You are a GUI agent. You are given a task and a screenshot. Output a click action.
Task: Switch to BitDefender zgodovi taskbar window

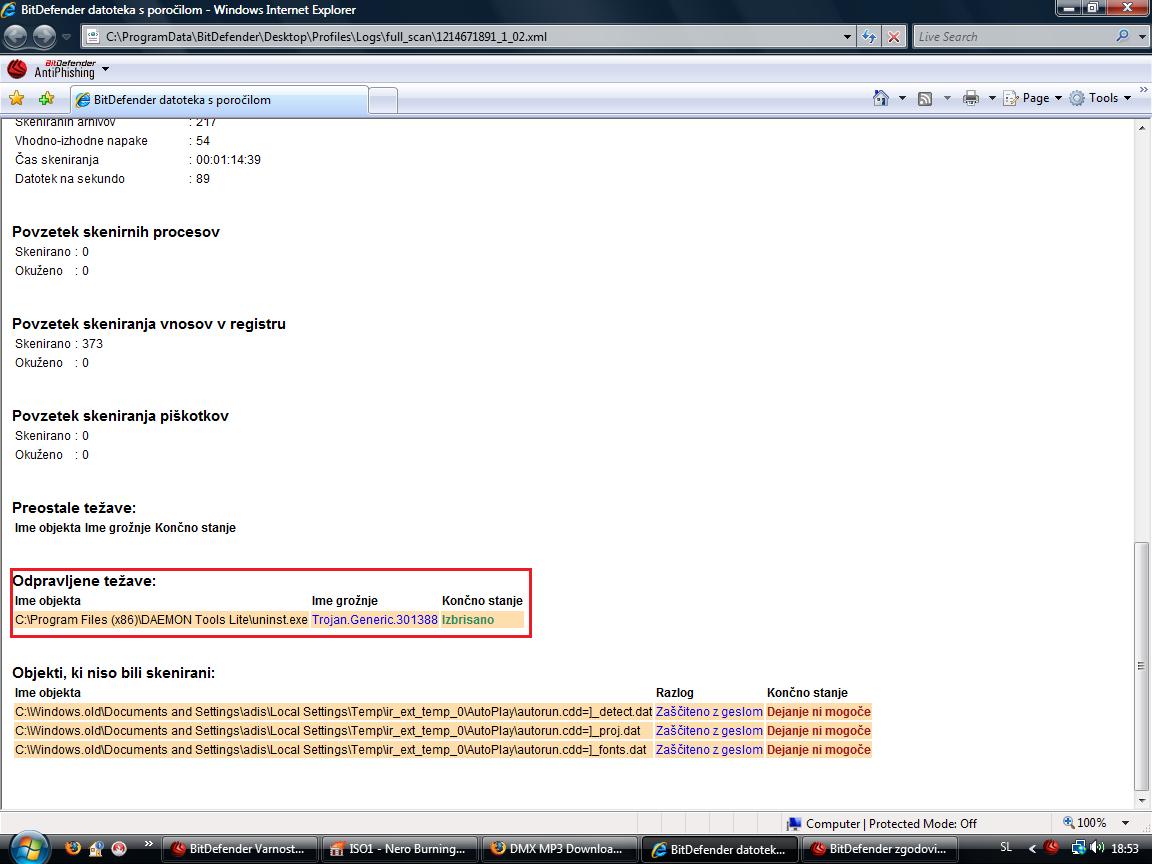[879, 849]
